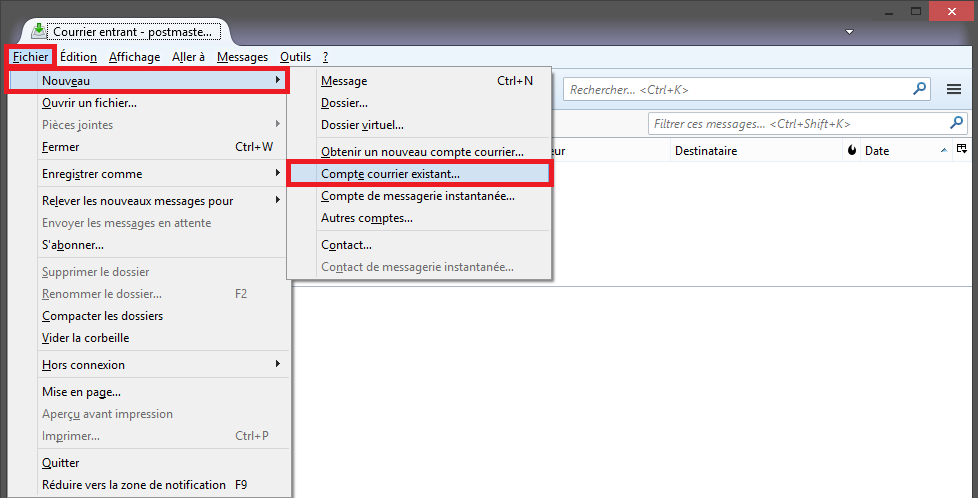Screen dimensions: 978x498
Task: Expand the Nouveau submenu
Action: pos(148,81)
